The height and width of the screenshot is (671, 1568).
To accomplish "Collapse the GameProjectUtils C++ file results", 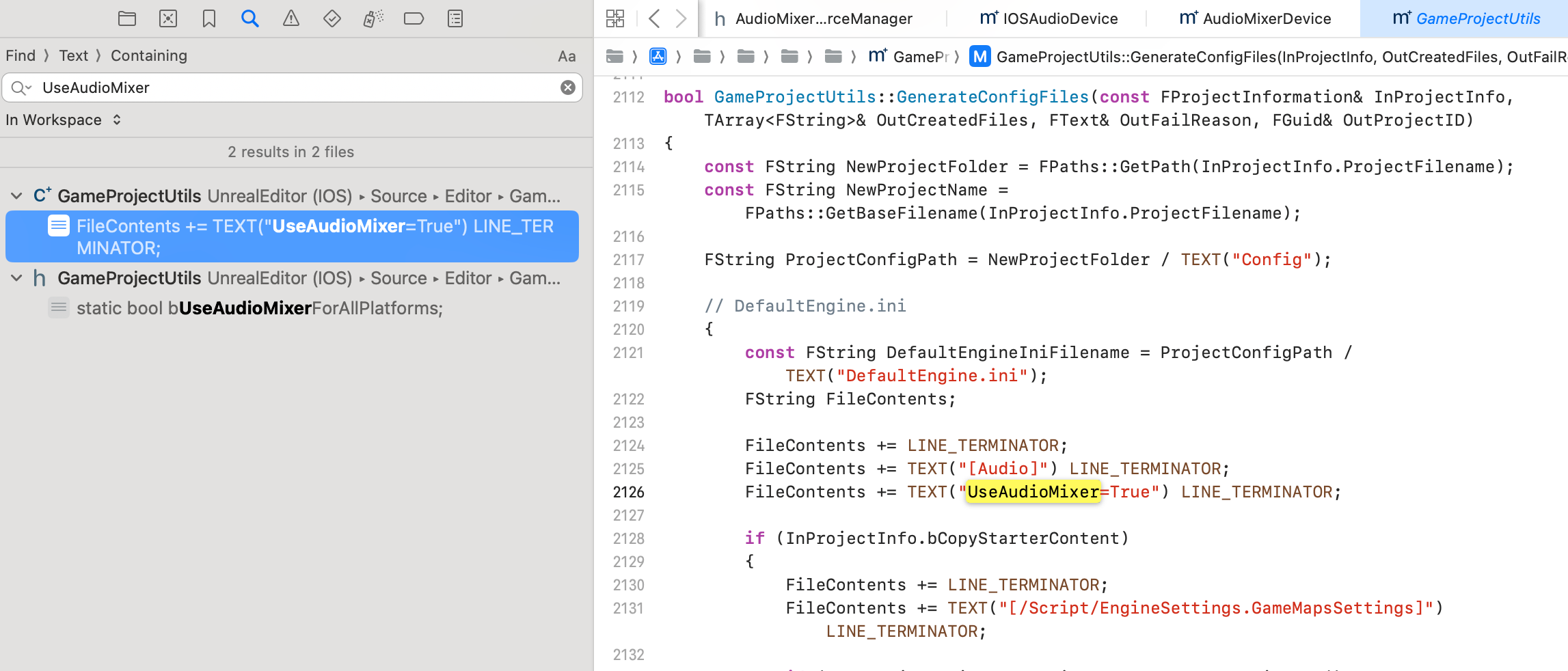I will (16, 196).
